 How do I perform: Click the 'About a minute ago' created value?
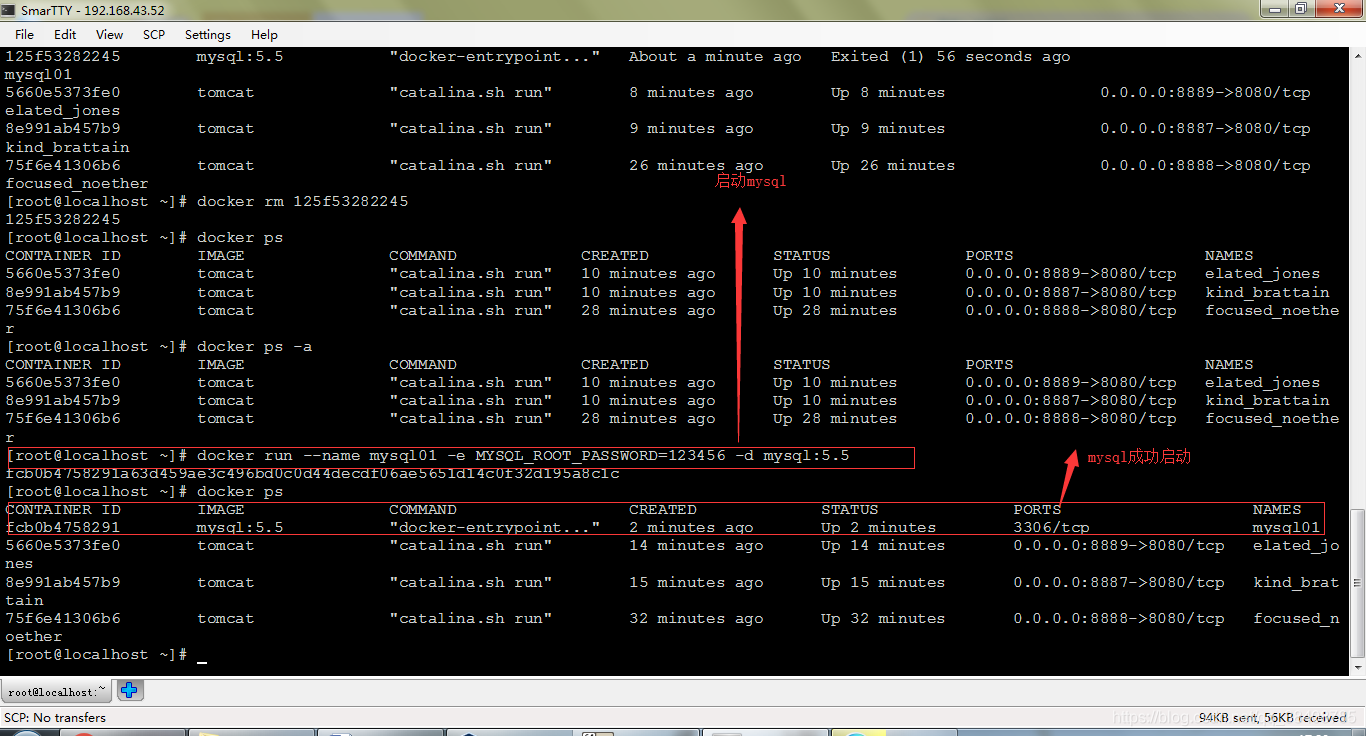coord(715,56)
